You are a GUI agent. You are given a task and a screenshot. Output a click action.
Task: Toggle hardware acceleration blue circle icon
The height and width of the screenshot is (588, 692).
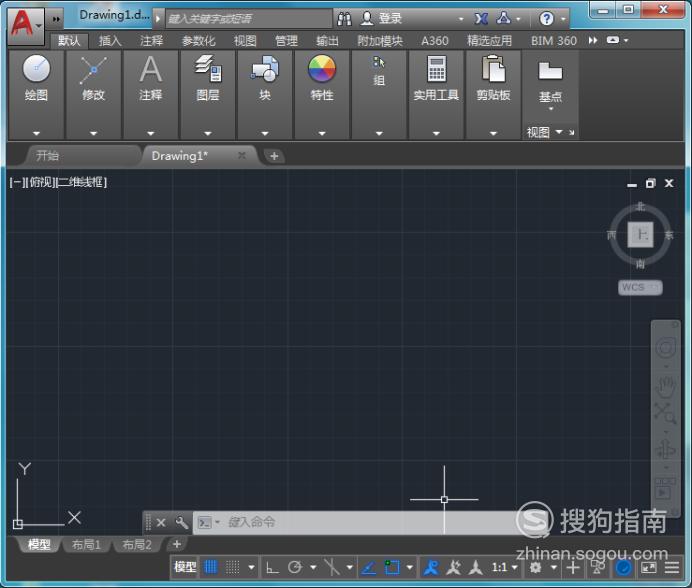coord(623,567)
